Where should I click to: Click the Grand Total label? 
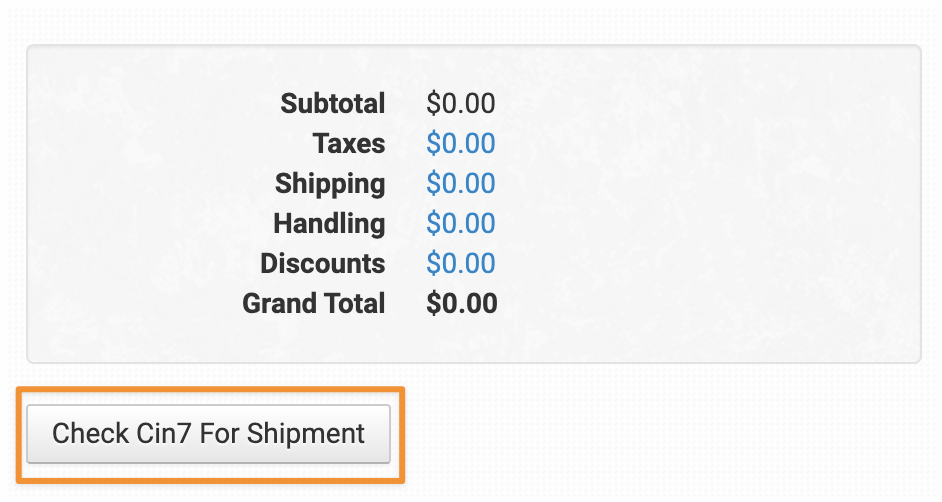coord(313,304)
